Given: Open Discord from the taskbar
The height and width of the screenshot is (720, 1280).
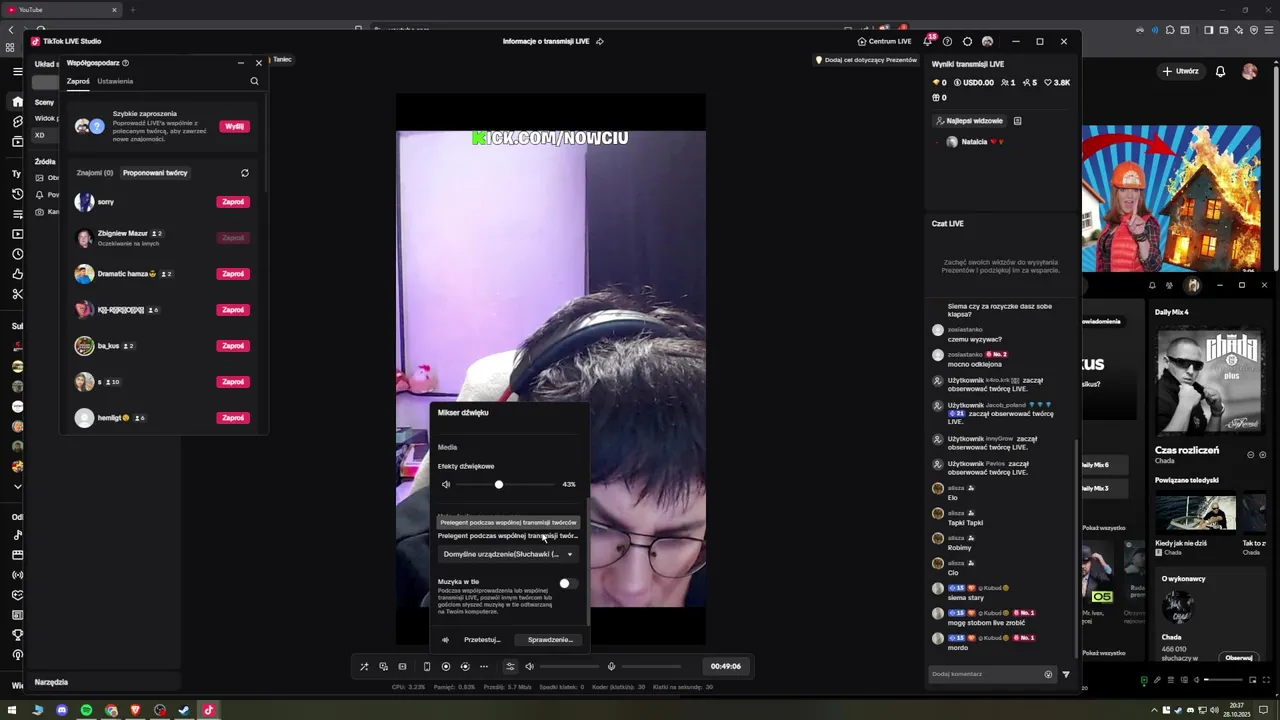Looking at the screenshot, I should click(x=62, y=710).
